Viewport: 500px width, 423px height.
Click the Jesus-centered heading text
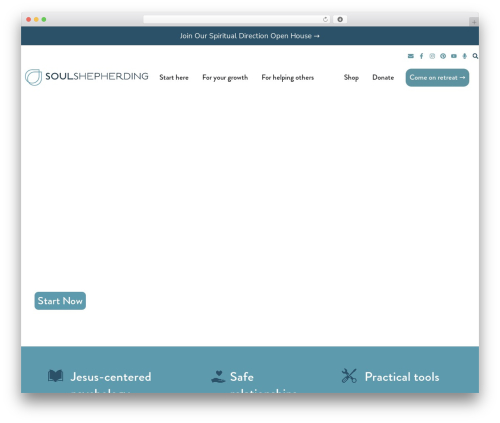point(111,377)
